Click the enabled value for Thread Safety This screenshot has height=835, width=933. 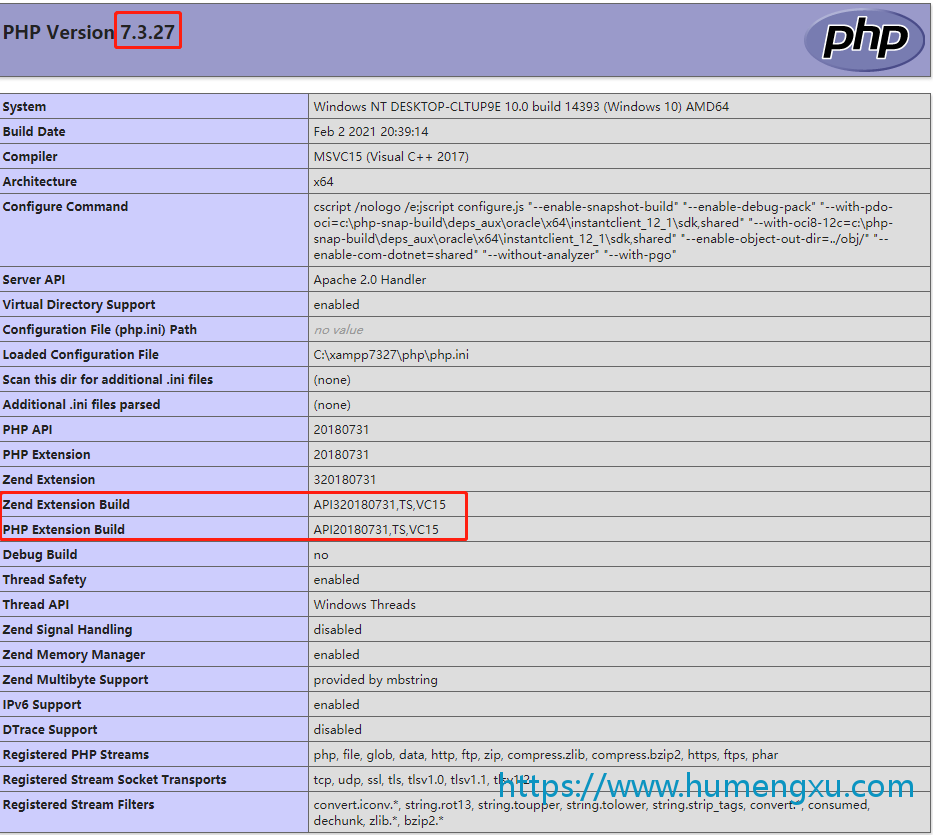coord(336,579)
